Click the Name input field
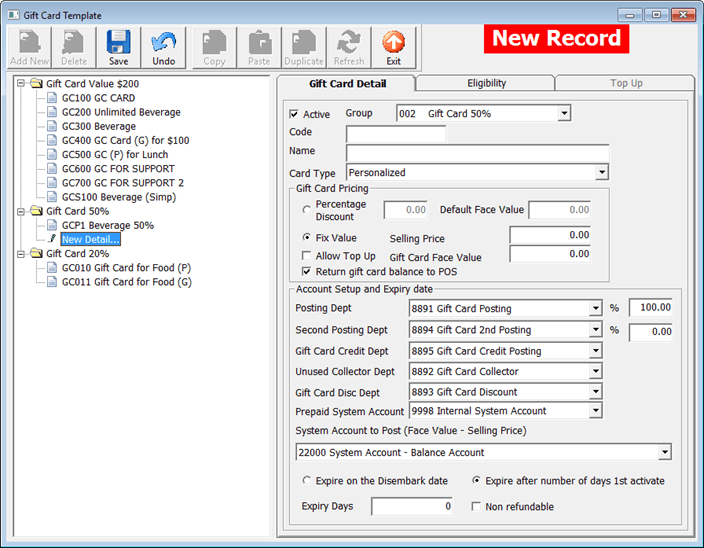704x548 pixels. coord(477,153)
